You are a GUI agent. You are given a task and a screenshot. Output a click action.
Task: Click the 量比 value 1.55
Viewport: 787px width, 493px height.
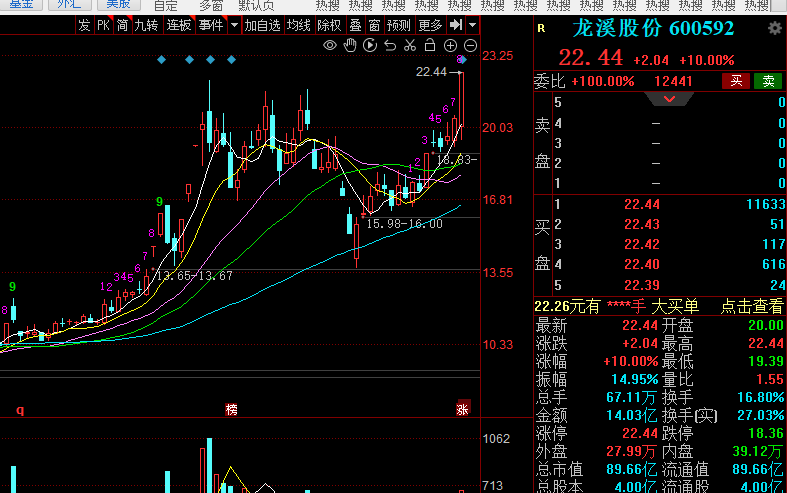(770, 379)
